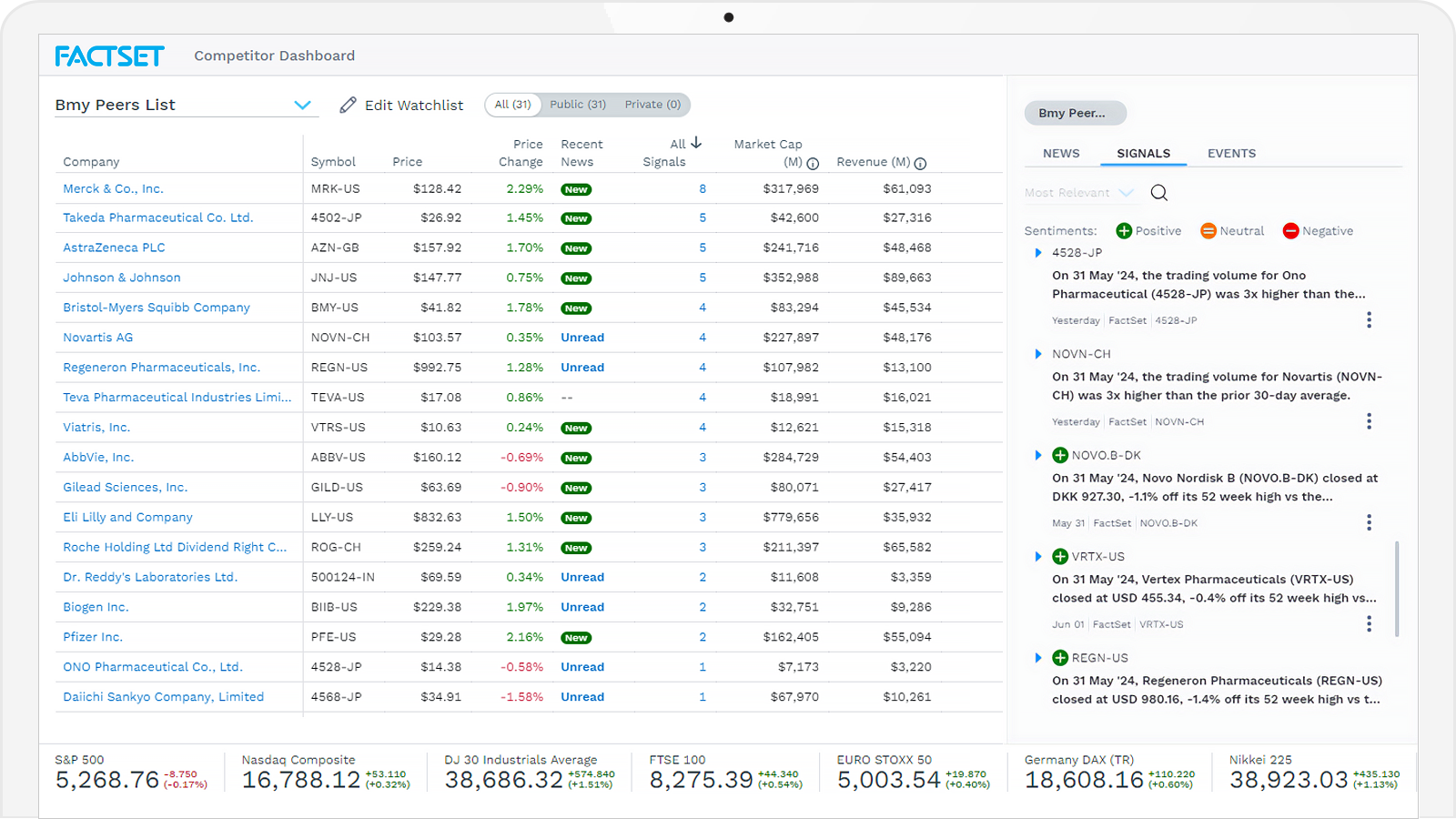Open the Bmy Peers List dropdown
The height and width of the screenshot is (819, 1456).
coord(302,105)
